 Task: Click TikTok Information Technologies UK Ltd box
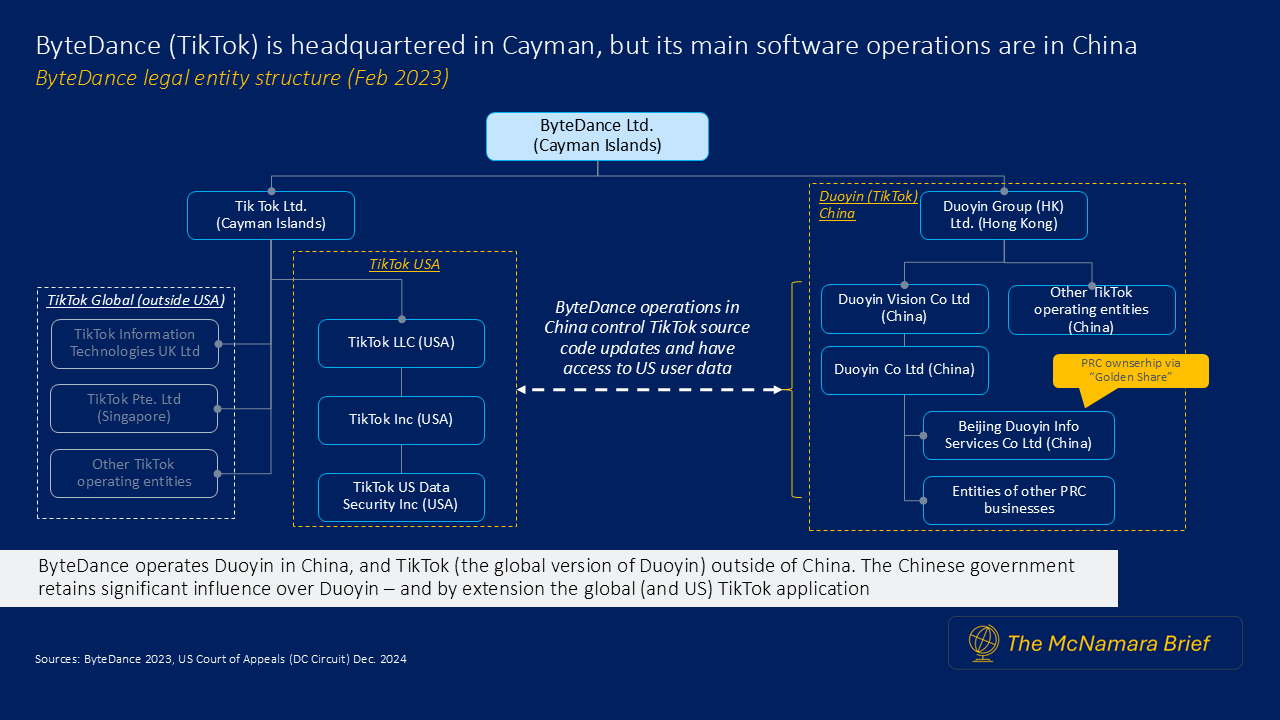click(x=134, y=343)
